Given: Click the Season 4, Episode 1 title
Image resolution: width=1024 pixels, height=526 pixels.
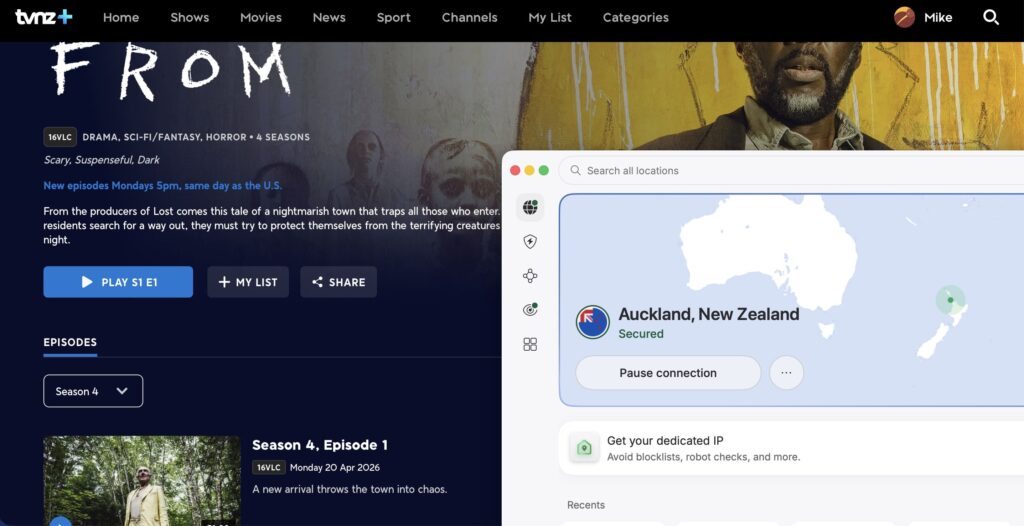Looking at the screenshot, I should point(320,445).
